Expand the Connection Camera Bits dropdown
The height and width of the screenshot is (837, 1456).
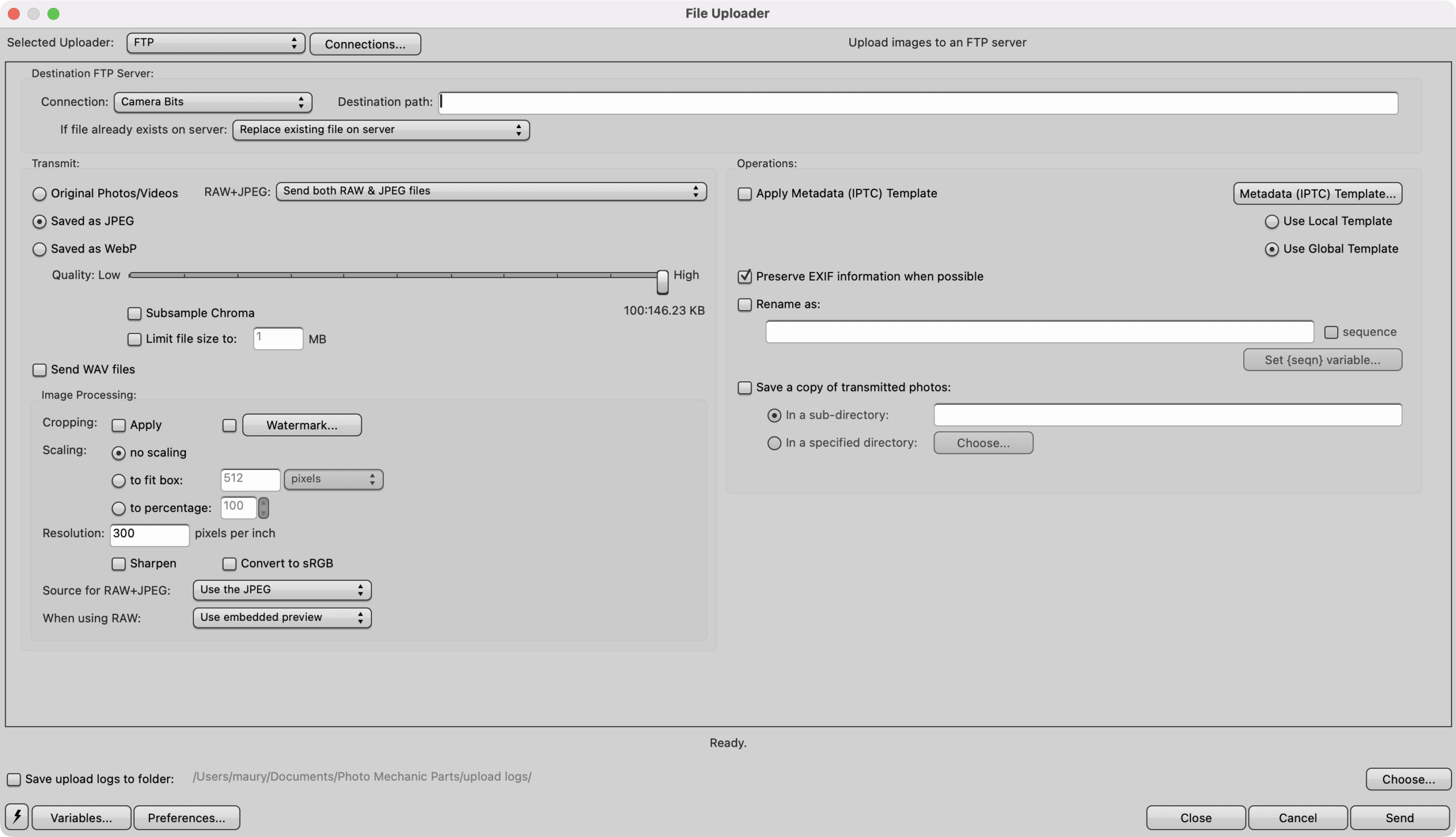pos(213,102)
